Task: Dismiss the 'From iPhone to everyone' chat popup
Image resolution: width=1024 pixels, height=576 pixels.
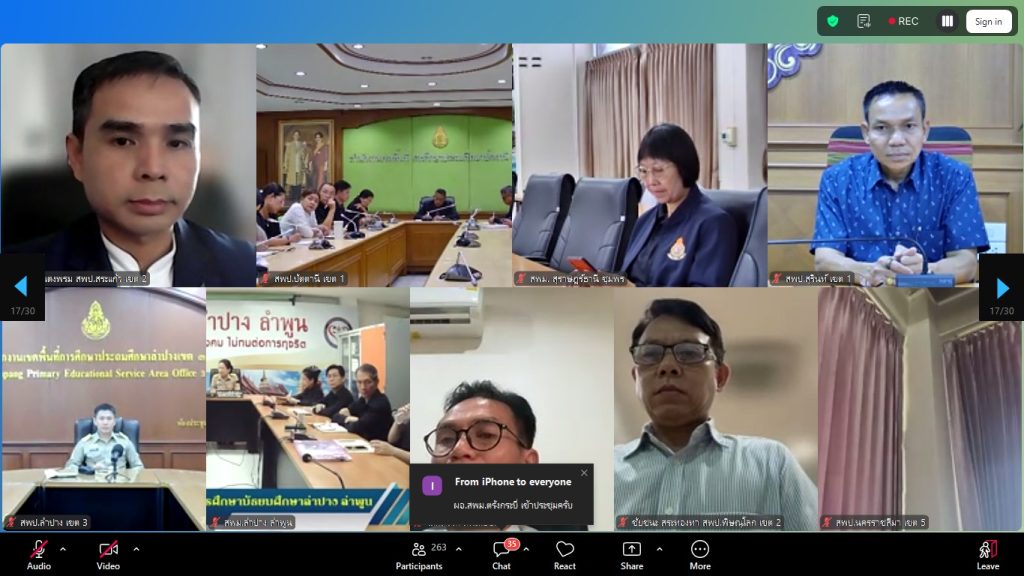Action: coord(584,473)
